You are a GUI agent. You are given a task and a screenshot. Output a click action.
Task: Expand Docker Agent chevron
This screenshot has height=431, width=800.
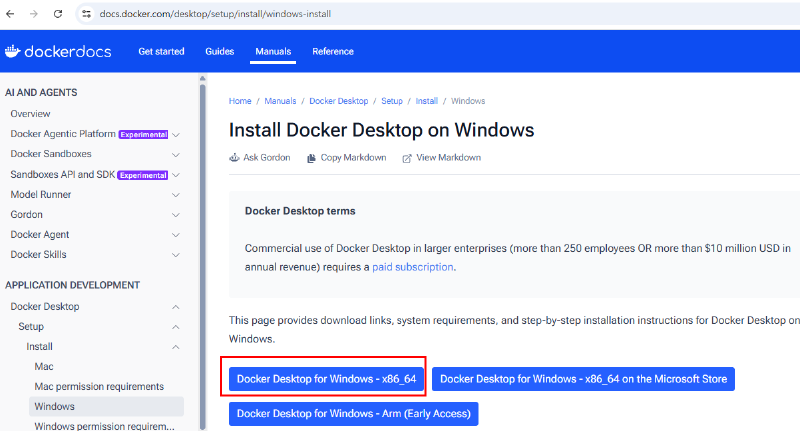176,235
